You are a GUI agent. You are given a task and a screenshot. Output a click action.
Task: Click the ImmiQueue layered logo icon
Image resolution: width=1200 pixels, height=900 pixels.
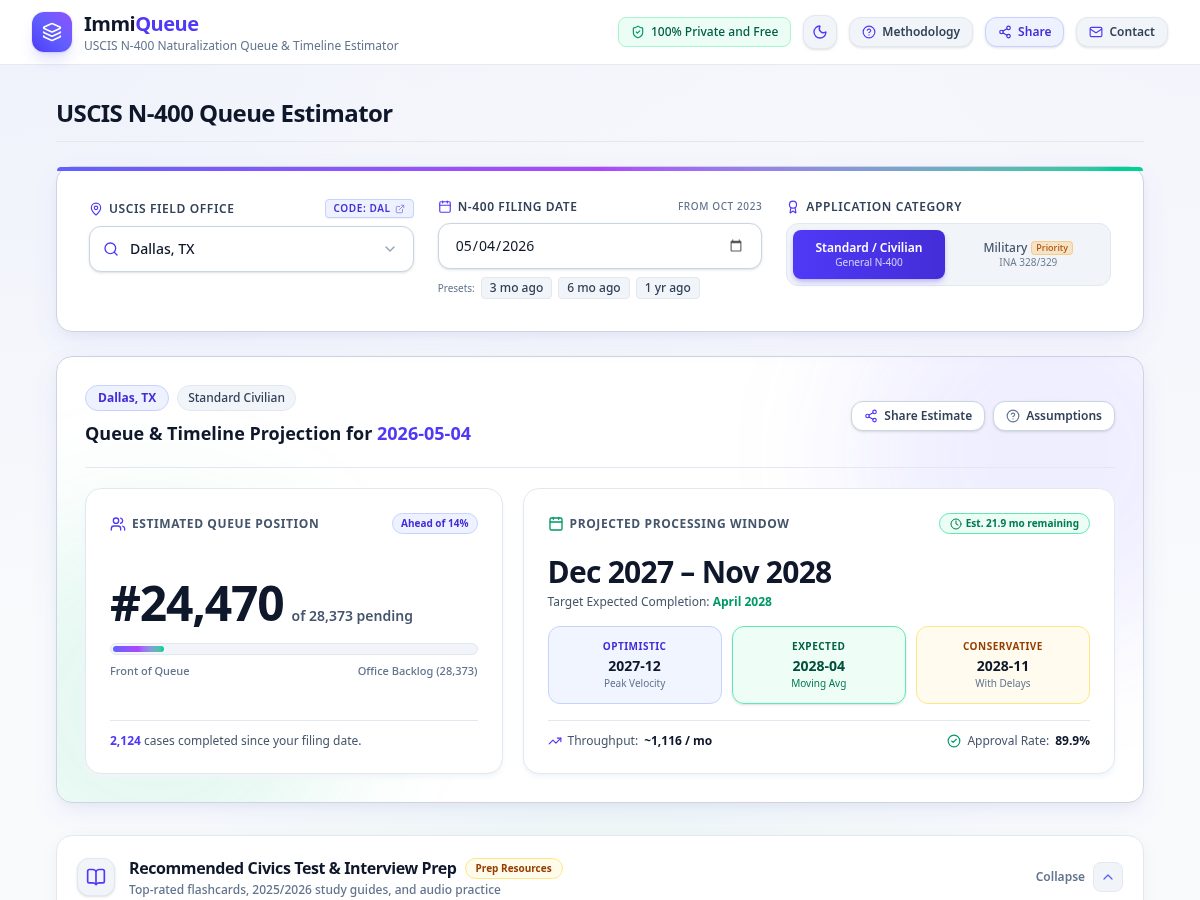point(52,32)
